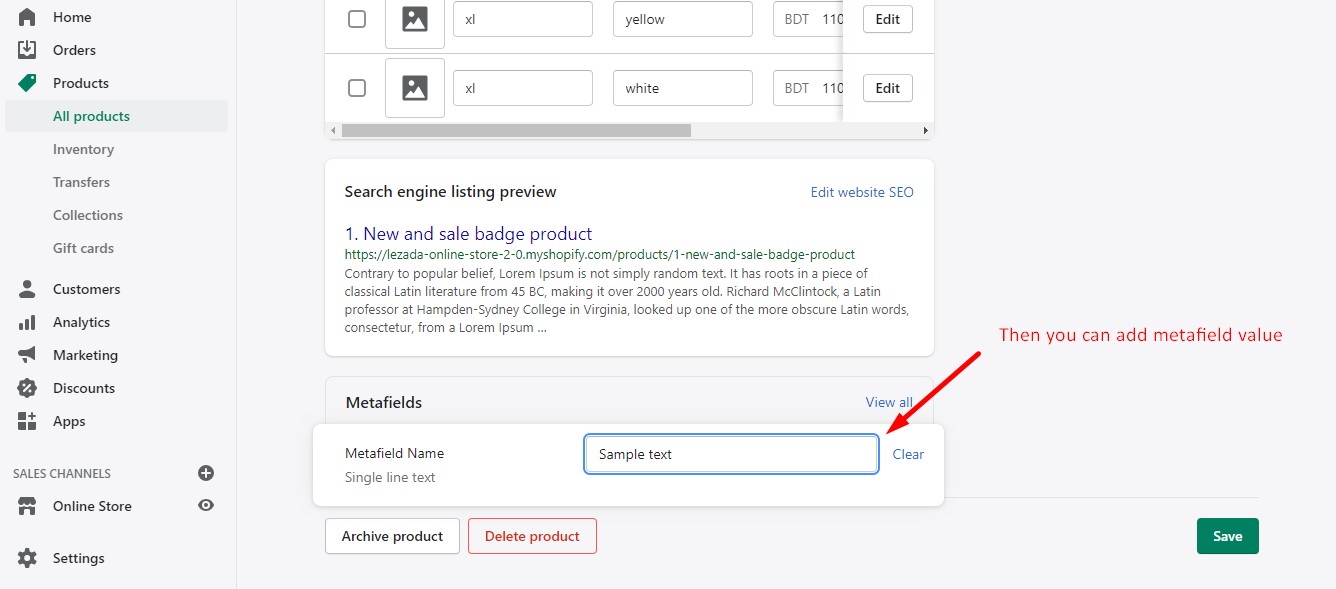Click the green Products tag icon
Image resolution: width=1336 pixels, height=589 pixels.
pyautogui.click(x=27, y=83)
